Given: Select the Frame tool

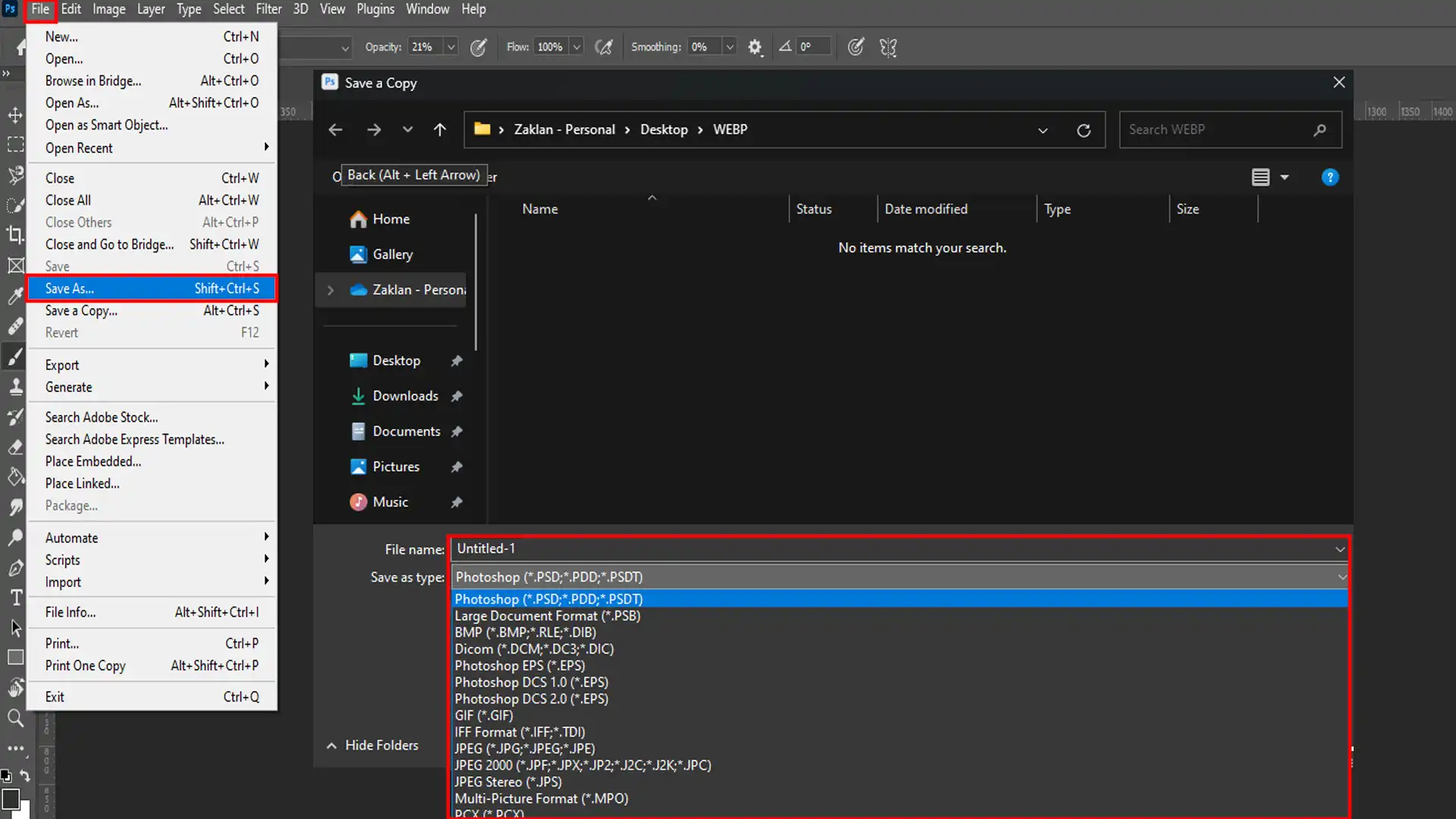Looking at the screenshot, I should pos(15,265).
